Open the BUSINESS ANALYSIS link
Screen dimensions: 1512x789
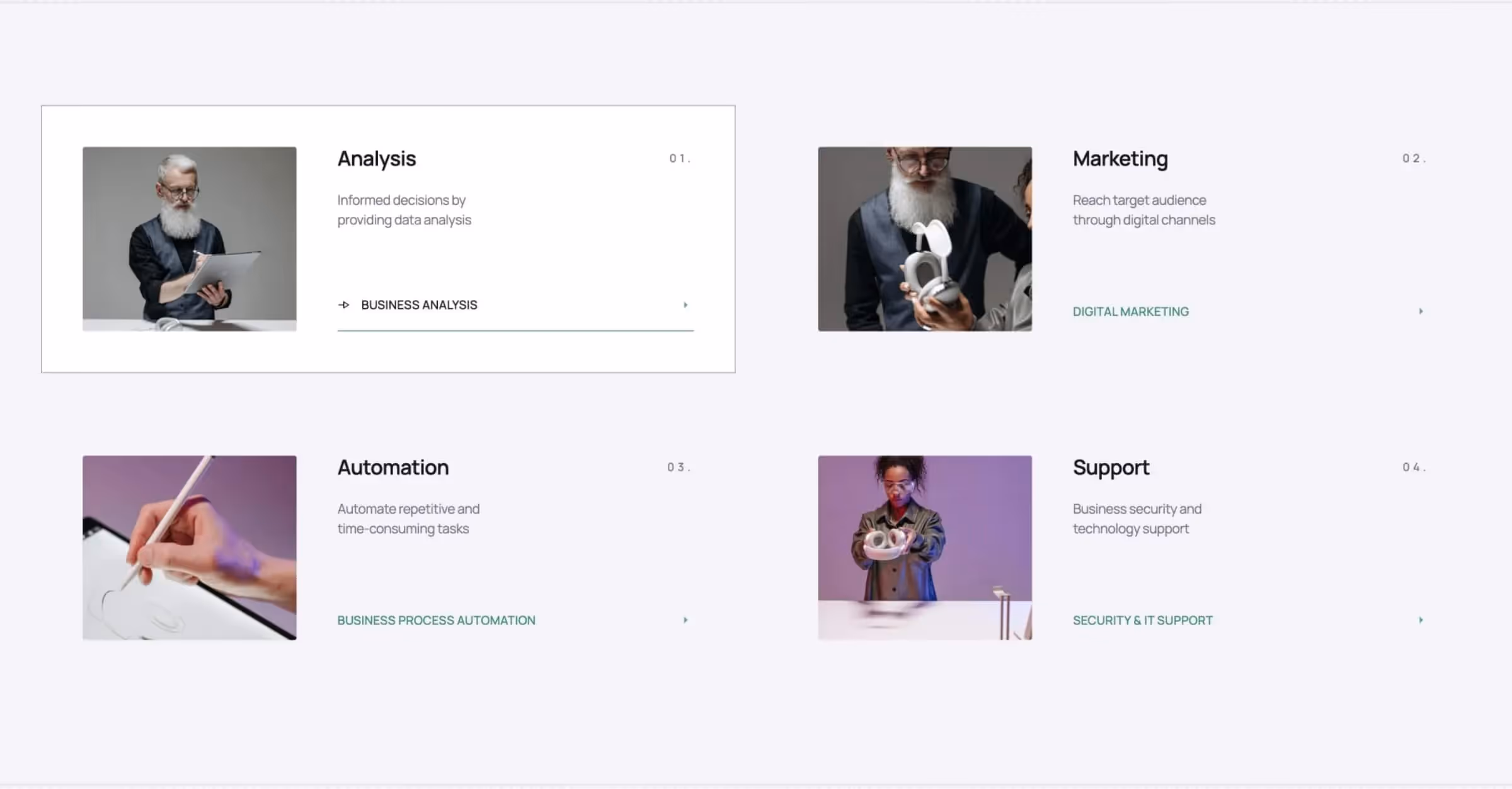click(419, 305)
